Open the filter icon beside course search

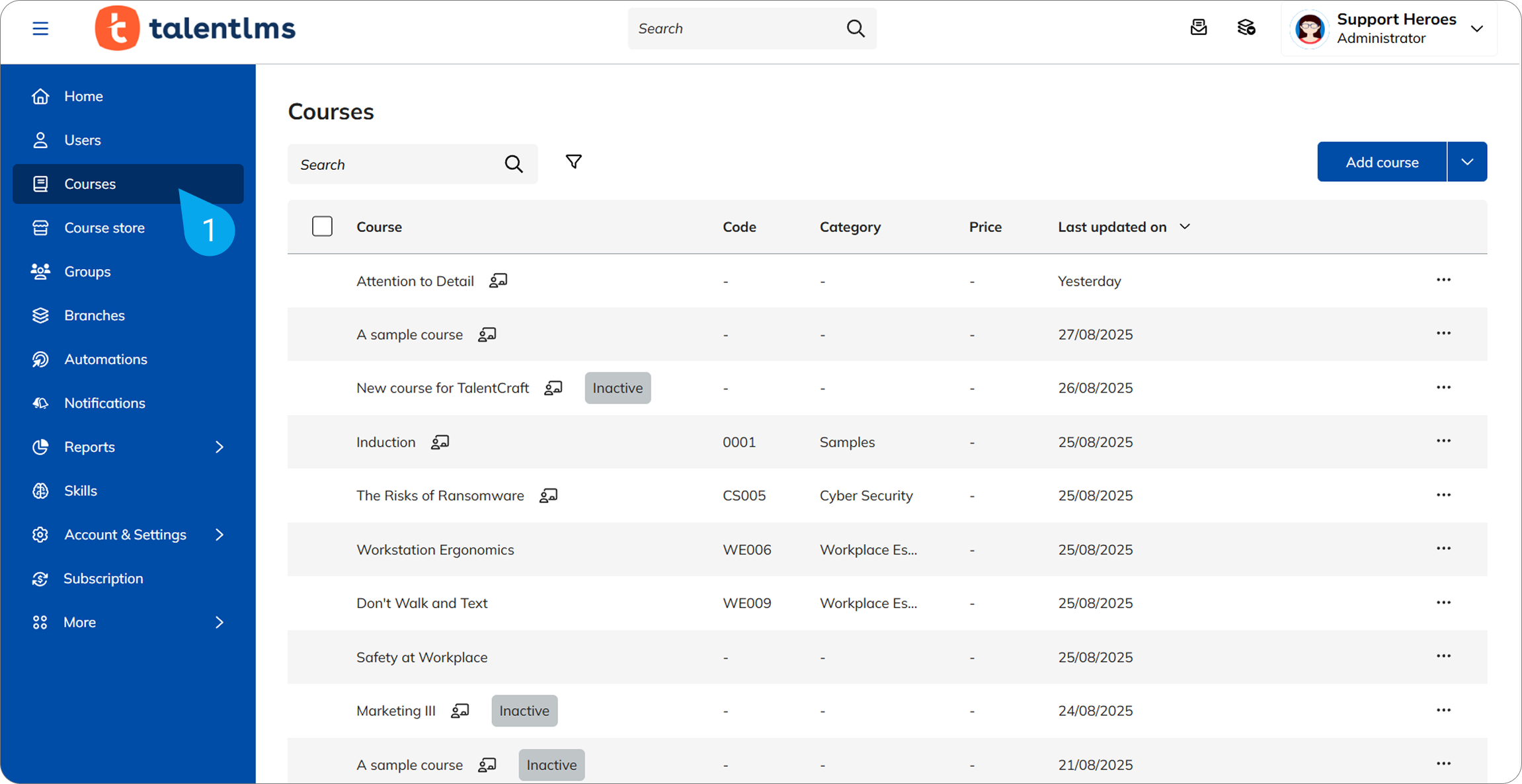[573, 161]
